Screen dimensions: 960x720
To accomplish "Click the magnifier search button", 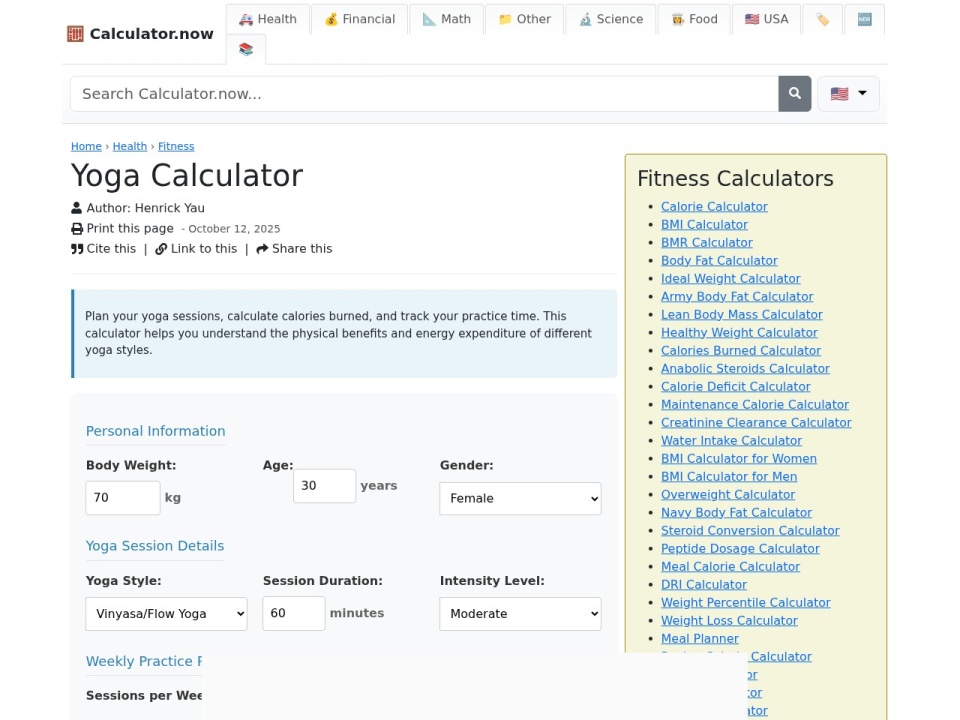I will (x=795, y=94).
